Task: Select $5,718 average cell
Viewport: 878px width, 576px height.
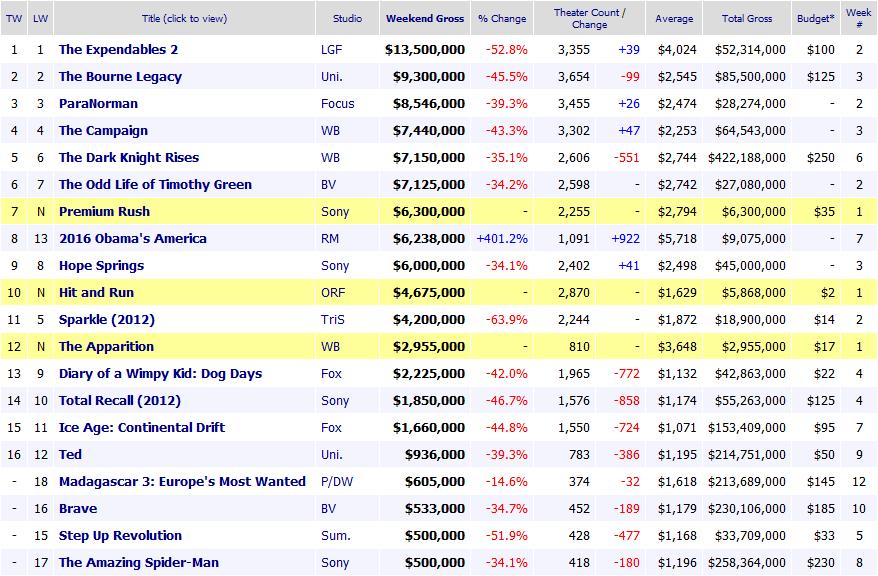Action: (677, 238)
